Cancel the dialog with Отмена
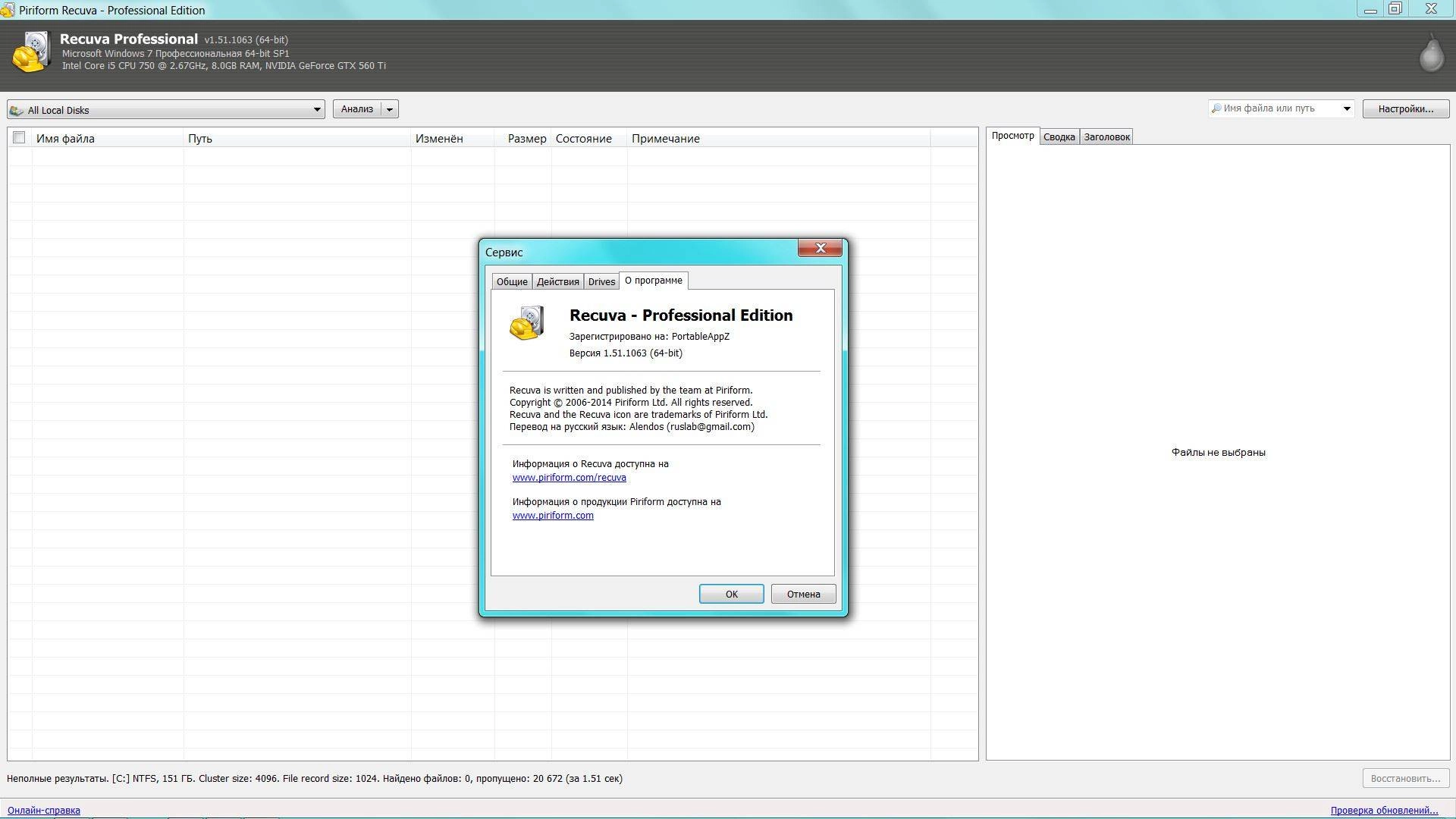Viewport: 1456px width, 819px height. pos(803,594)
